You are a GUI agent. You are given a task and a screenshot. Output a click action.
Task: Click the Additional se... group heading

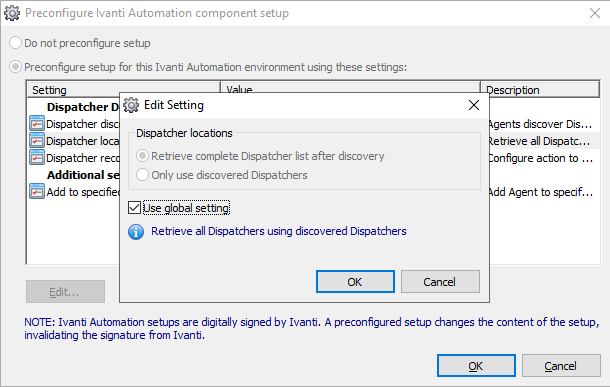pos(83,175)
